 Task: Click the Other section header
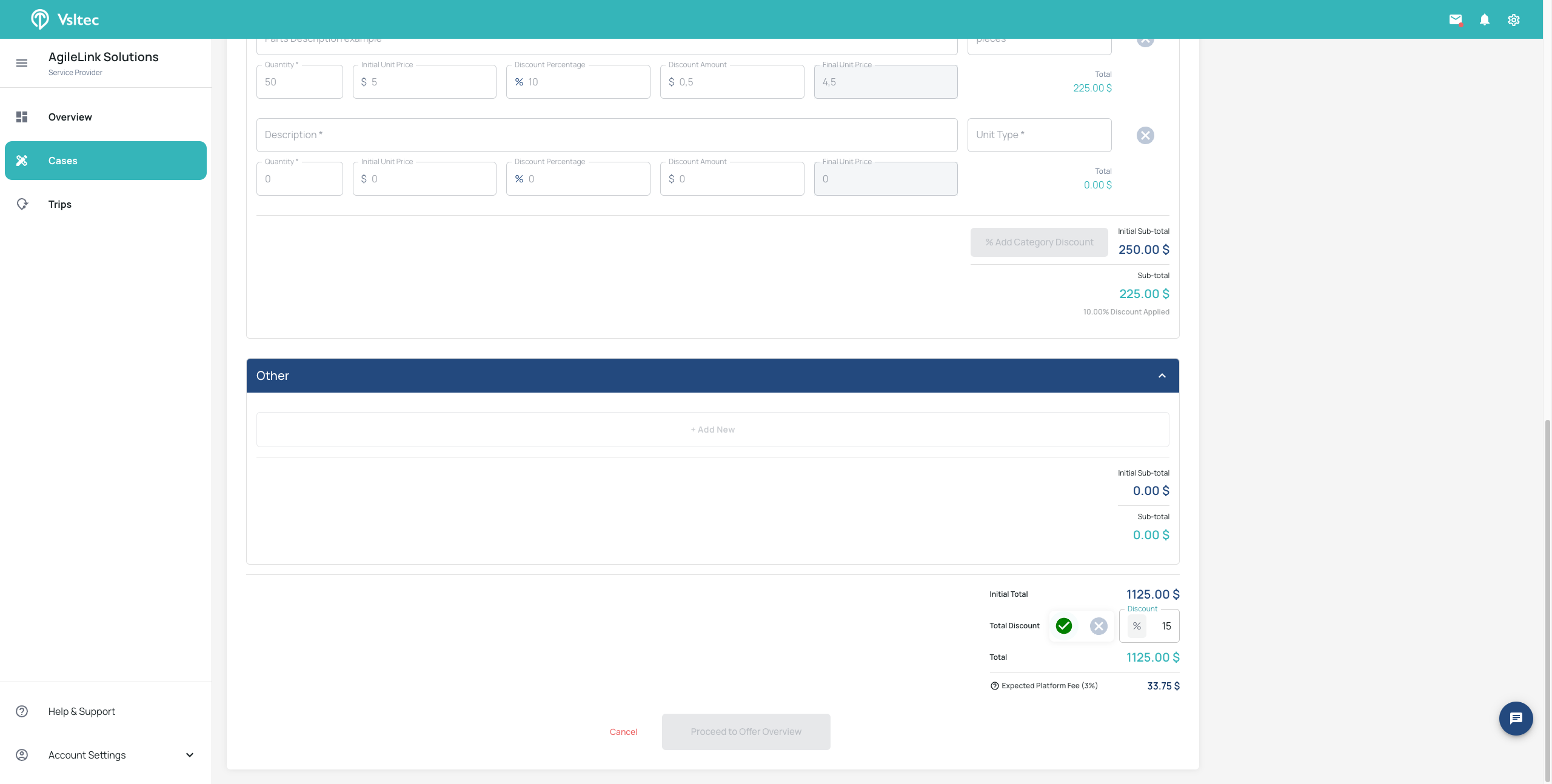[712, 376]
